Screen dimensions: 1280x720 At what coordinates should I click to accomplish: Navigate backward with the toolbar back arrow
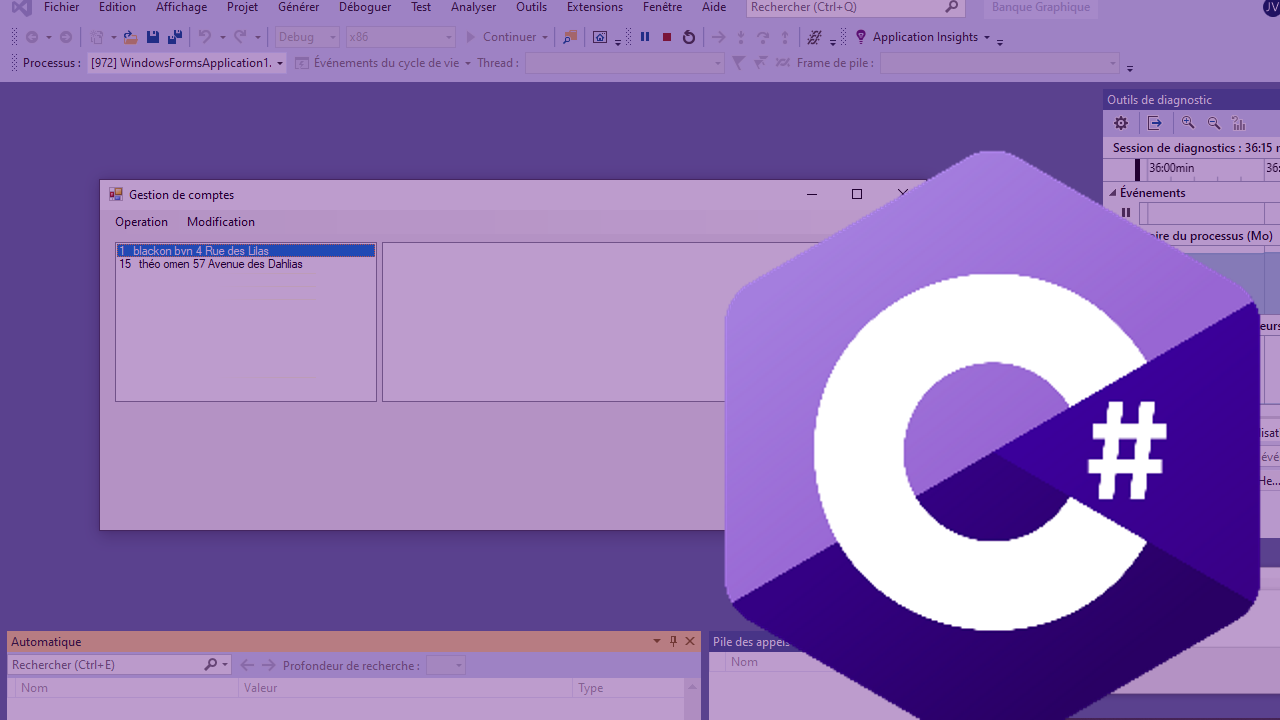(x=32, y=37)
